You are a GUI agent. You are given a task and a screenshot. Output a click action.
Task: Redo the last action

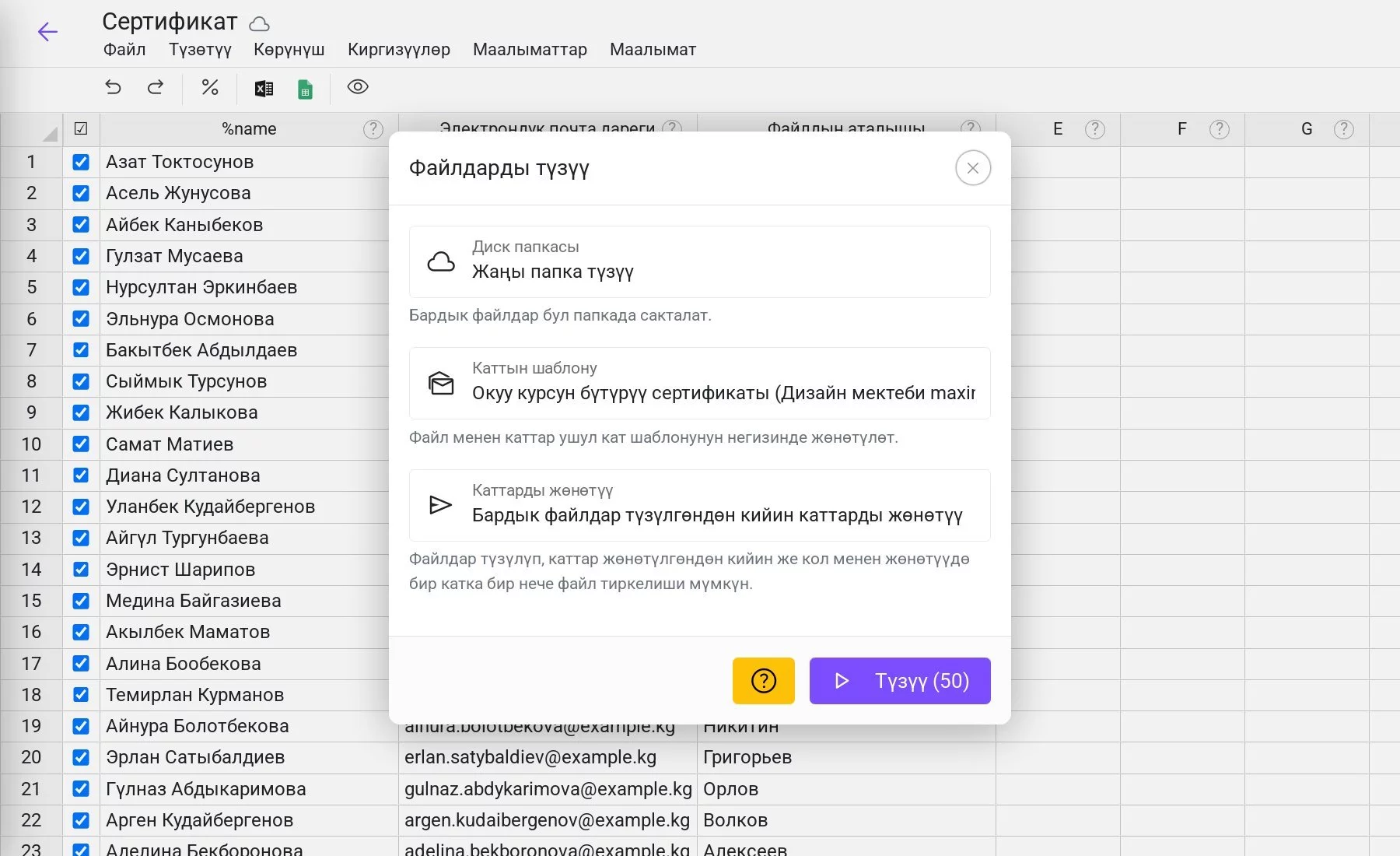(x=156, y=87)
